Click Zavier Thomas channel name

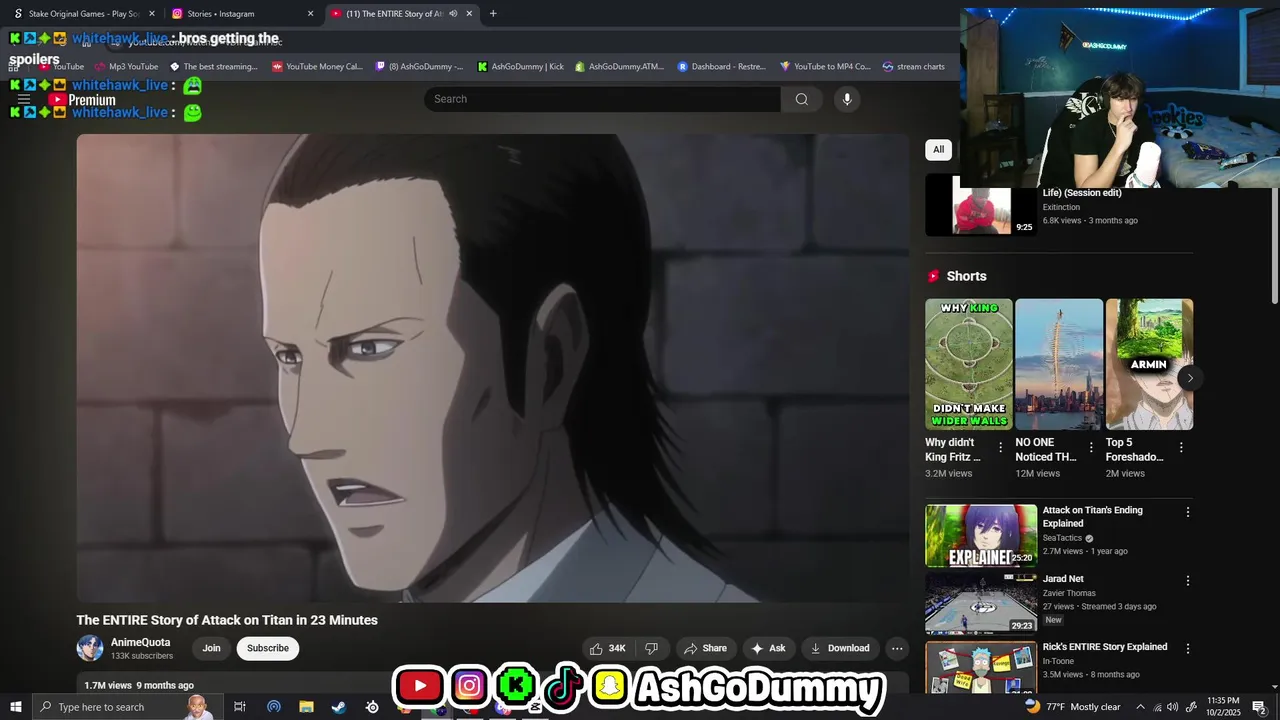click(1069, 593)
